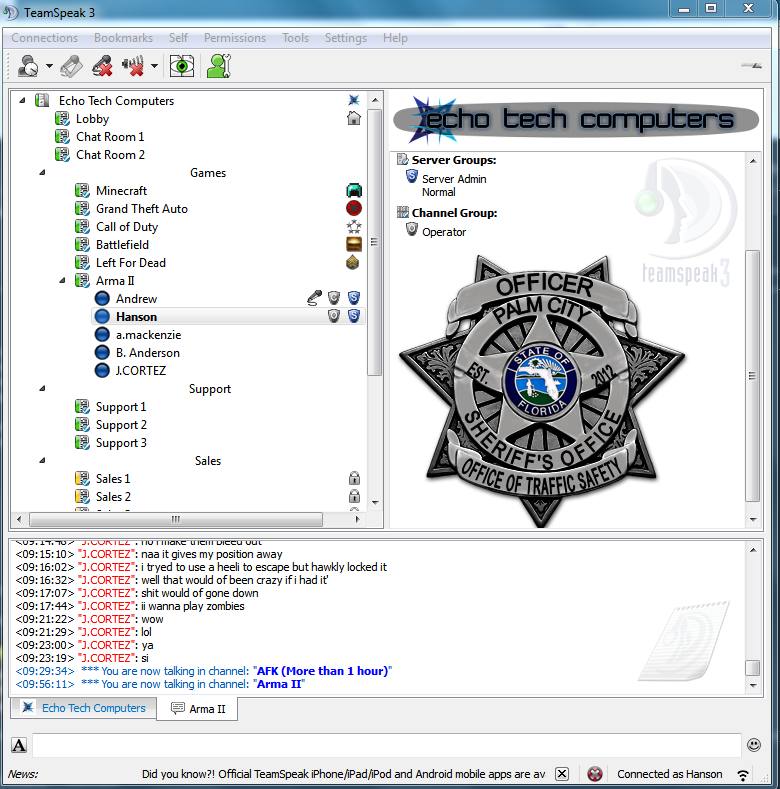Viewport: 780px width, 789px height.
Task: Select user B. Anderson
Action: (x=147, y=353)
